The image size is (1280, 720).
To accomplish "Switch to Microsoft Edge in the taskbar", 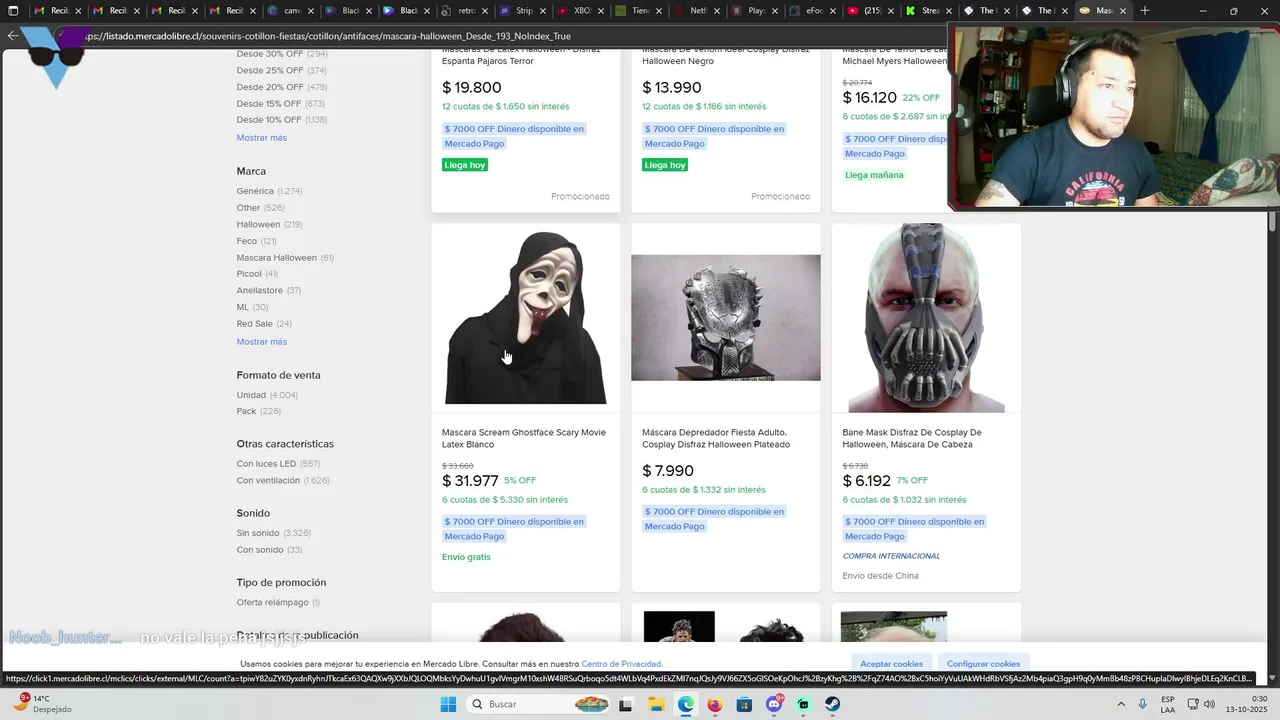I will [x=685, y=704].
